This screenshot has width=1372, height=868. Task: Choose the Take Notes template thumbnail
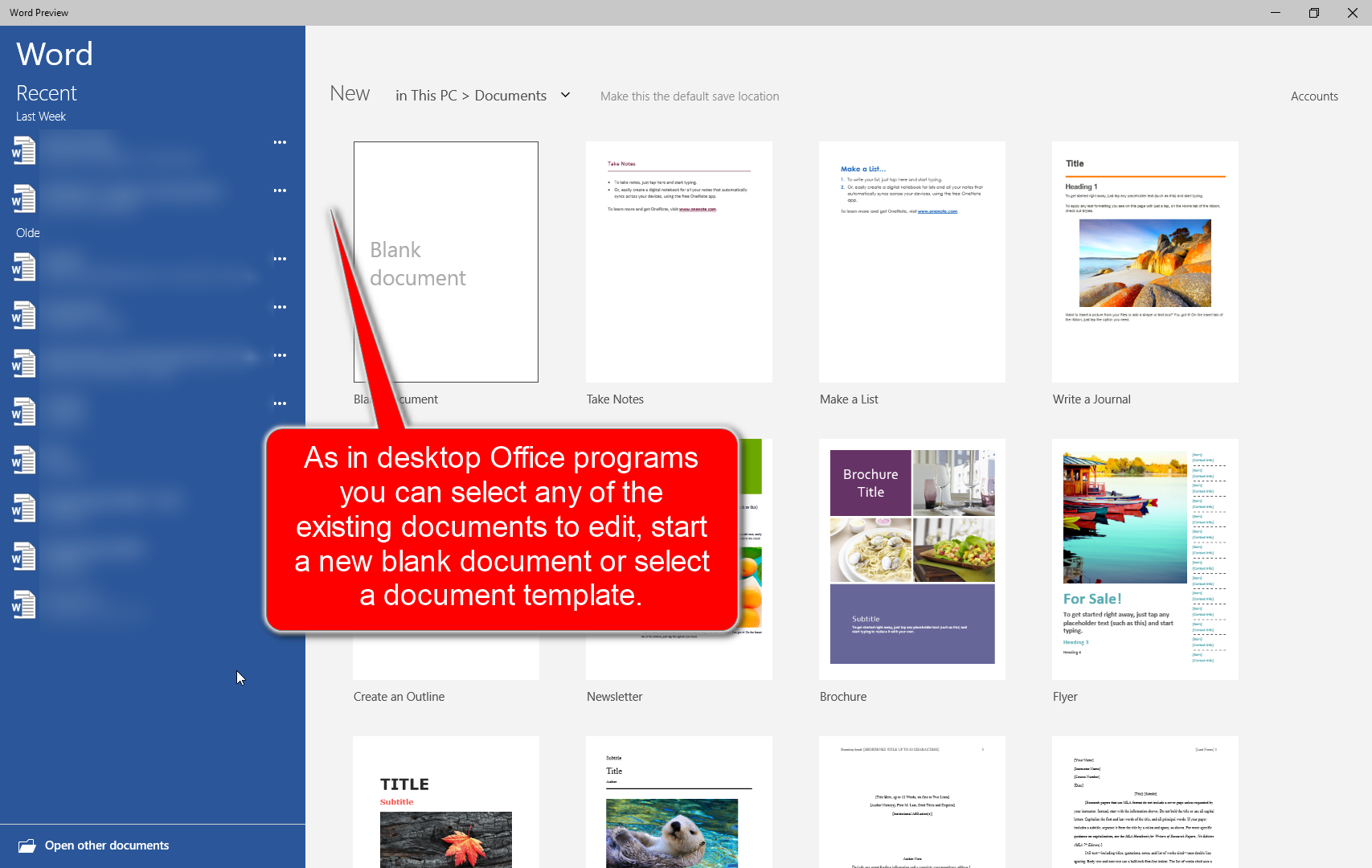coord(679,262)
